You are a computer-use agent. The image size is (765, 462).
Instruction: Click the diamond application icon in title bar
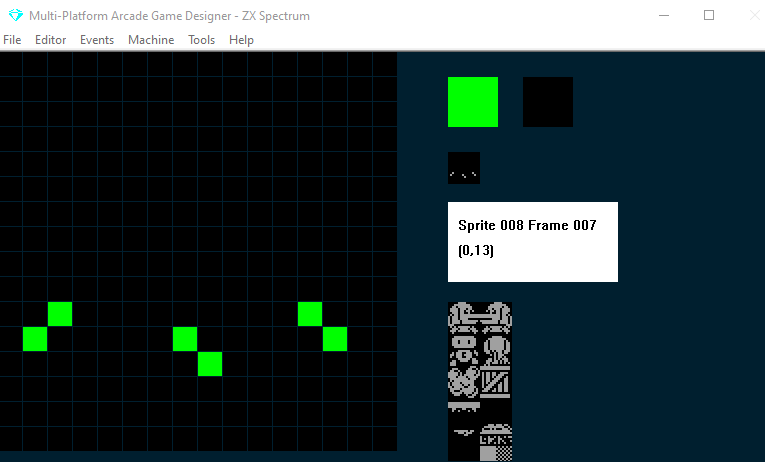[x=16, y=16]
